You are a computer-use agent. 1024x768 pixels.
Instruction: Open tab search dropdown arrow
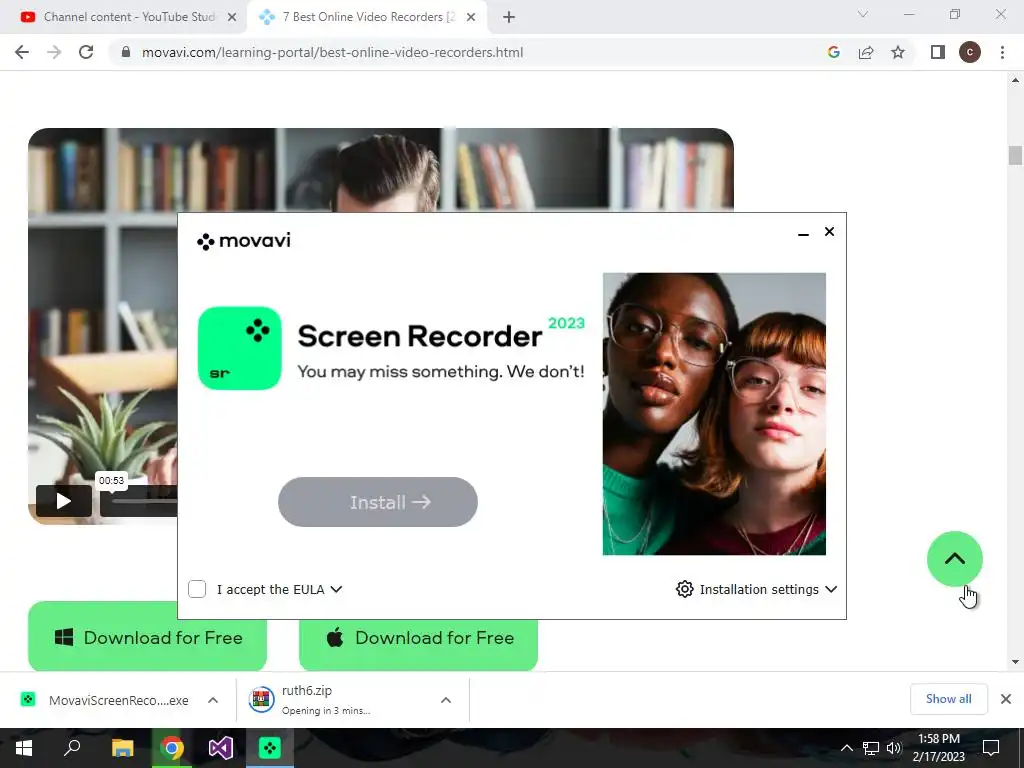(863, 14)
